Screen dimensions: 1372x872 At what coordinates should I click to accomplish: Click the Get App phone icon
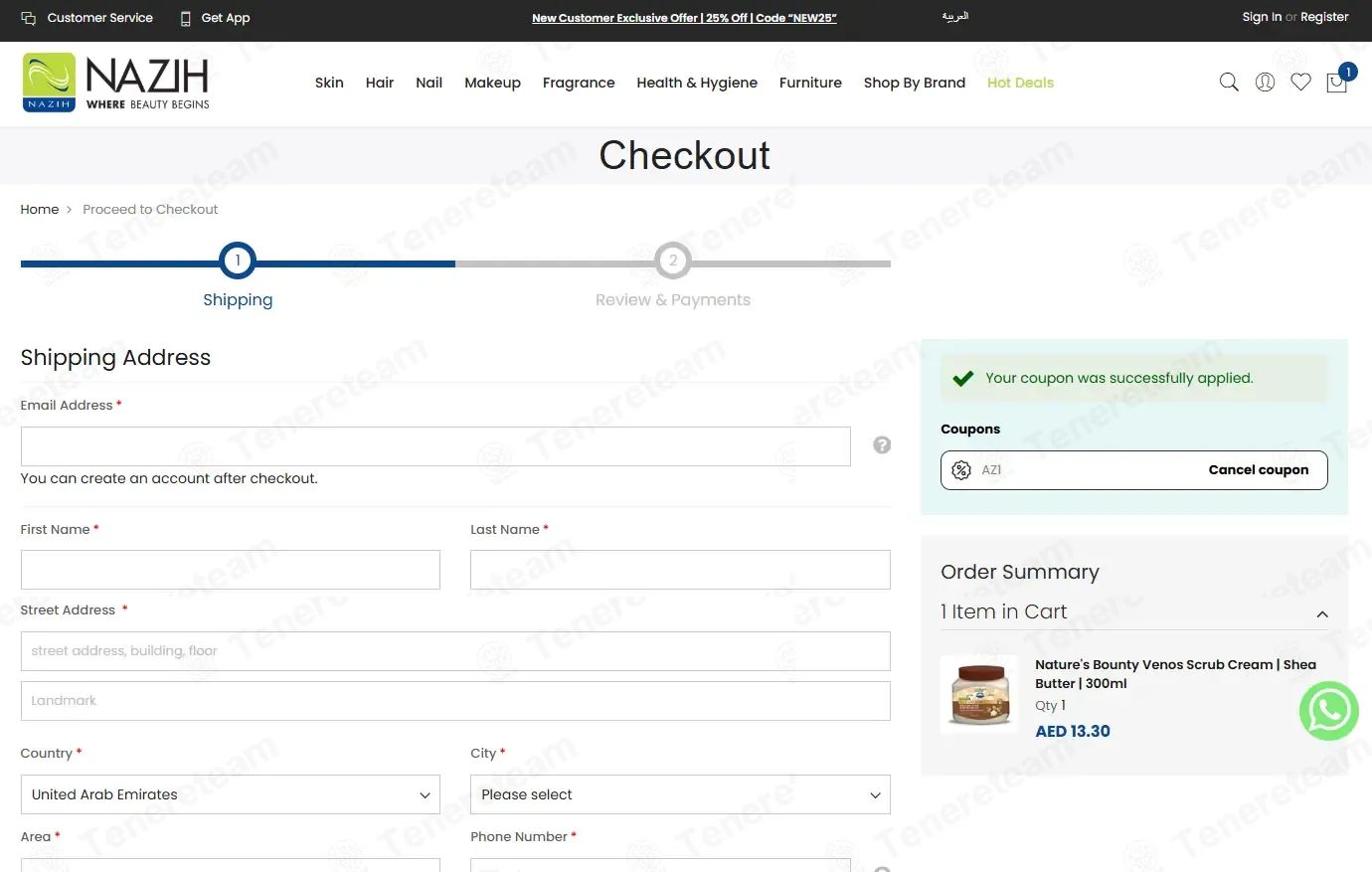click(x=185, y=18)
